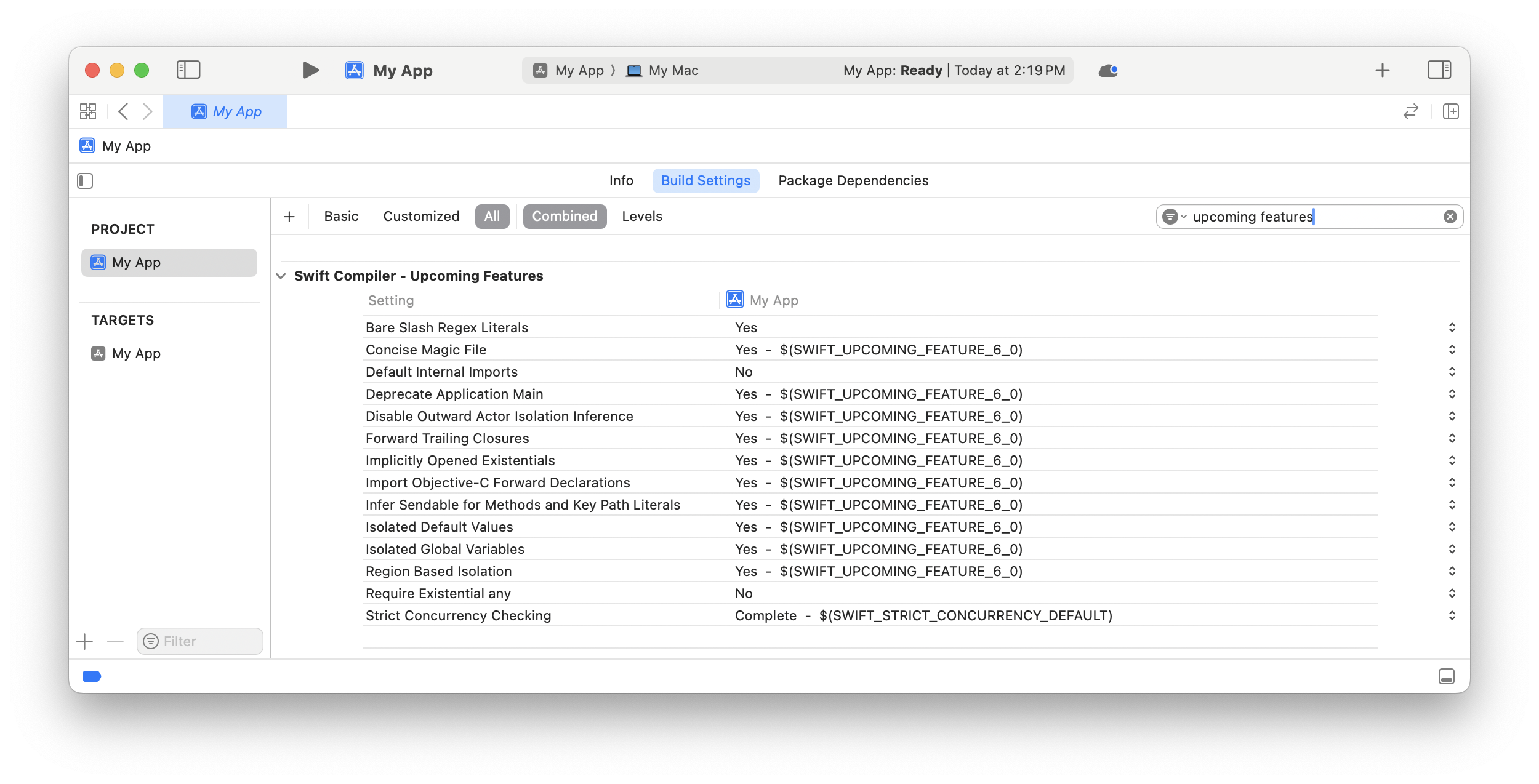Screen dimensions: 1539x784
Task: Open the search filter options dropdown
Action: [x=1174, y=217]
